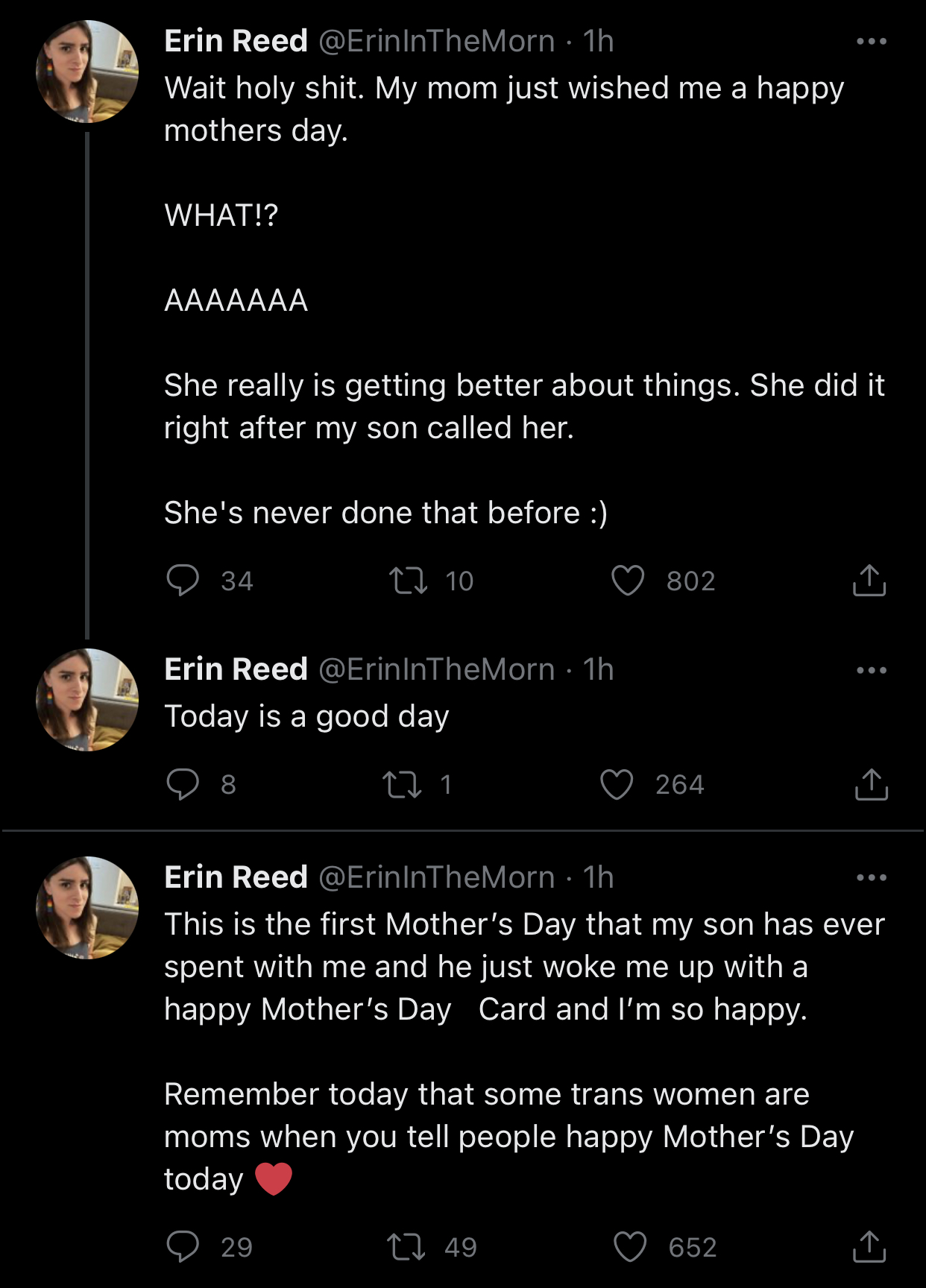Share the 'Today is a good day' tweet

871,784
